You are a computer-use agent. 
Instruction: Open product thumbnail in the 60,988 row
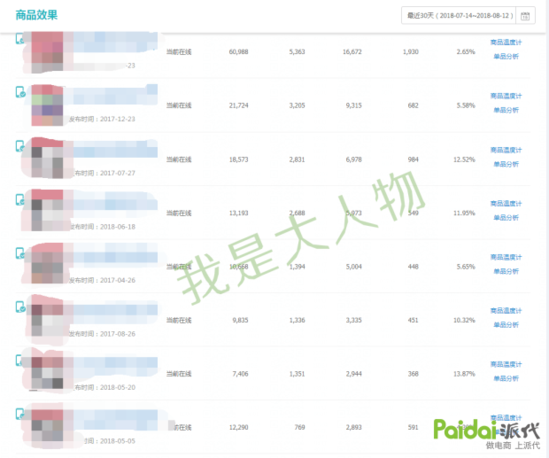click(x=47, y=52)
